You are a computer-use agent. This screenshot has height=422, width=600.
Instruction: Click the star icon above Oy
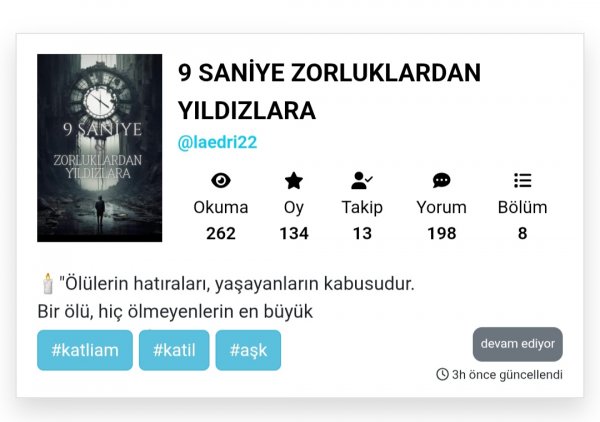point(293,180)
